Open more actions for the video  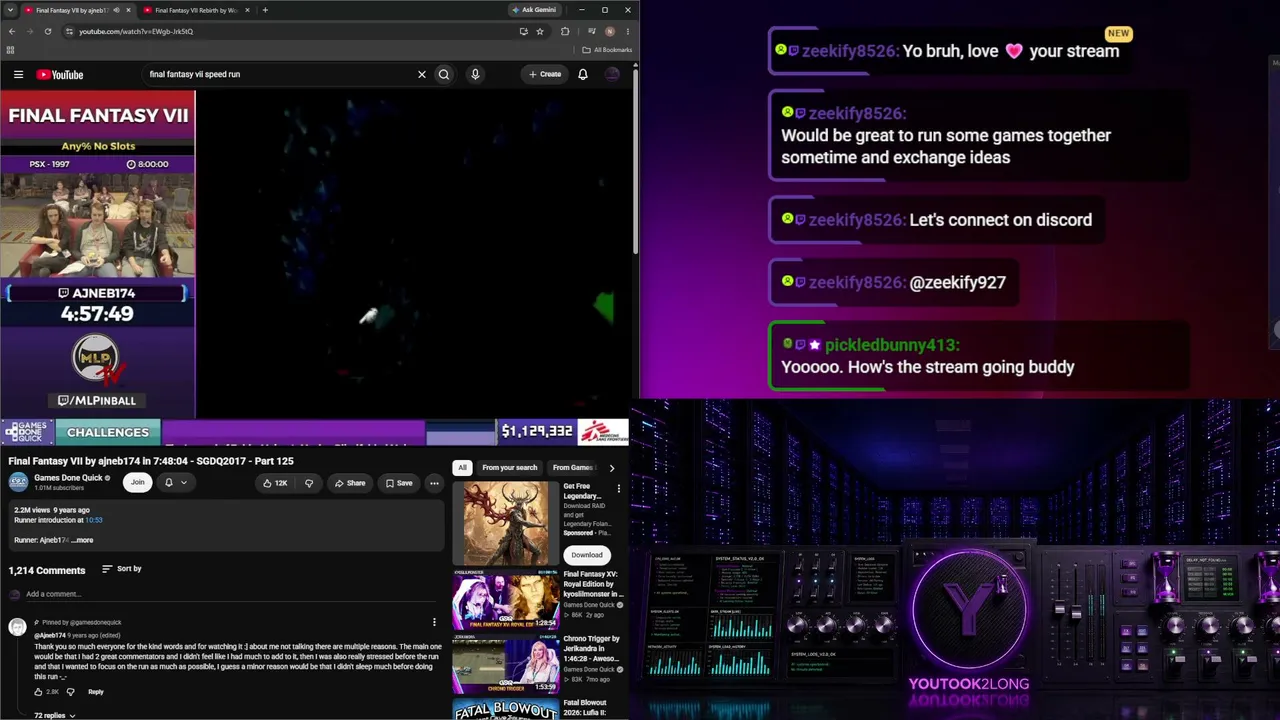click(x=434, y=483)
